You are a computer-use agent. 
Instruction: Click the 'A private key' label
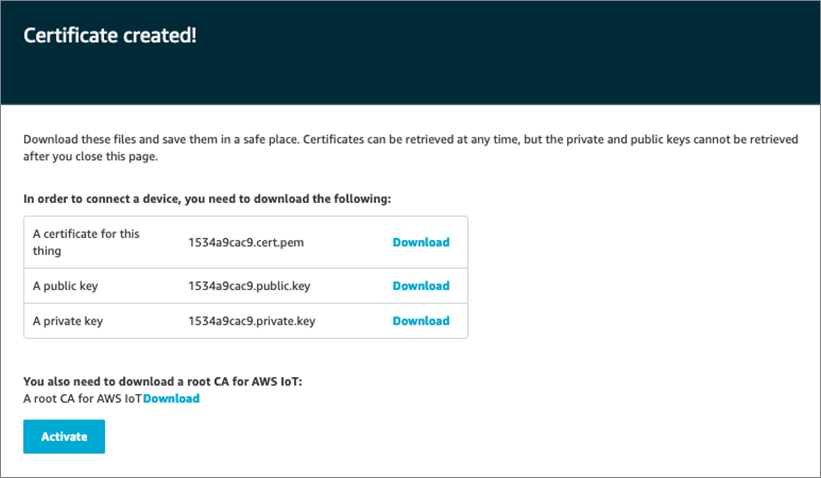(x=68, y=321)
